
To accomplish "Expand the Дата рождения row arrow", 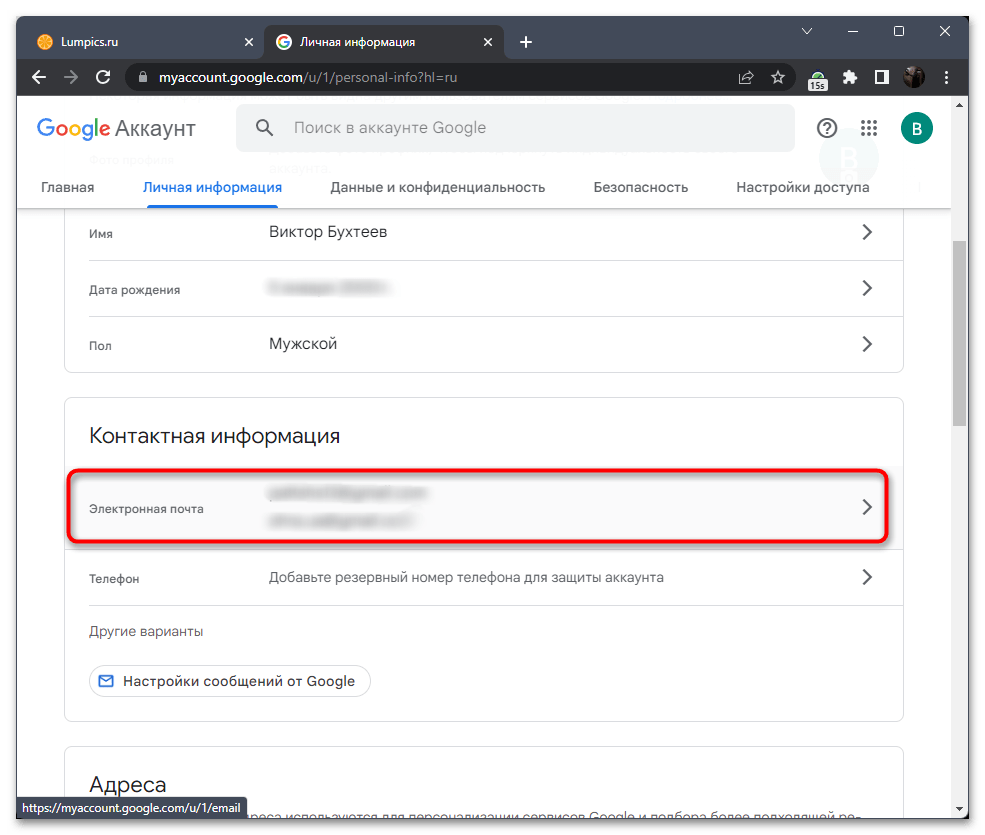I will pos(867,288).
